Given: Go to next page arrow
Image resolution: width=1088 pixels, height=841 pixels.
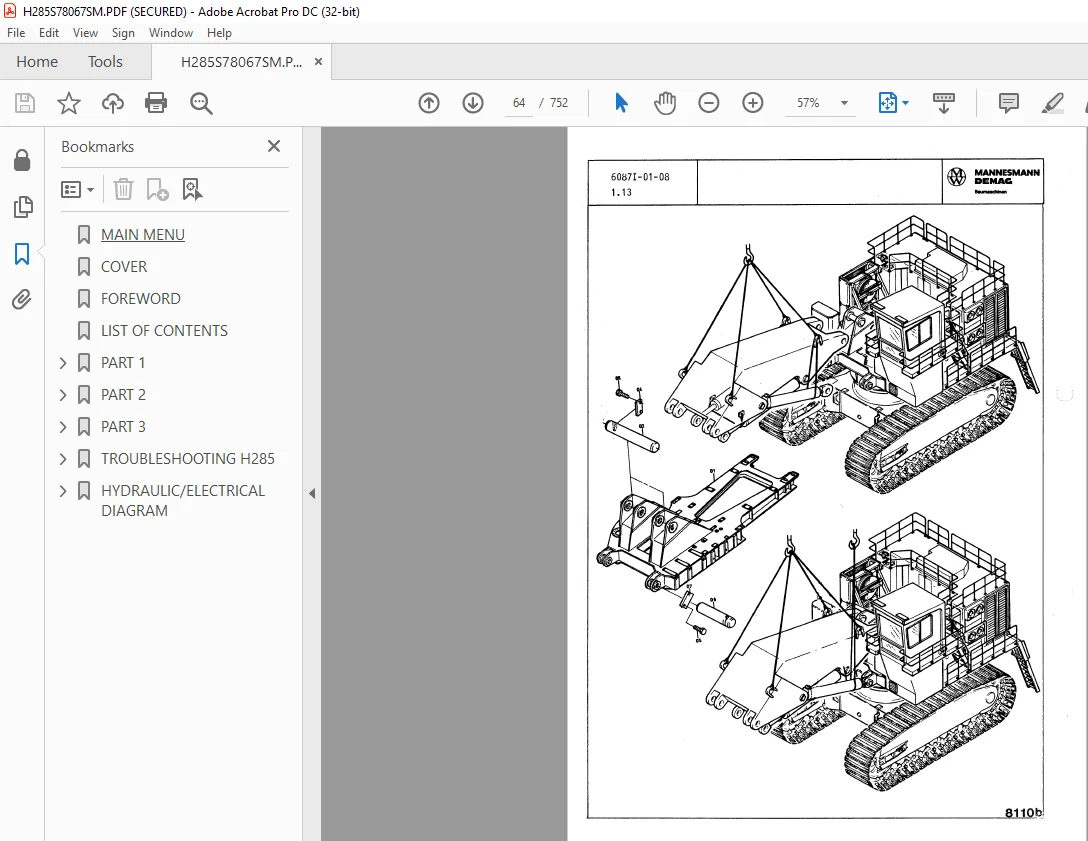Looking at the screenshot, I should (473, 103).
